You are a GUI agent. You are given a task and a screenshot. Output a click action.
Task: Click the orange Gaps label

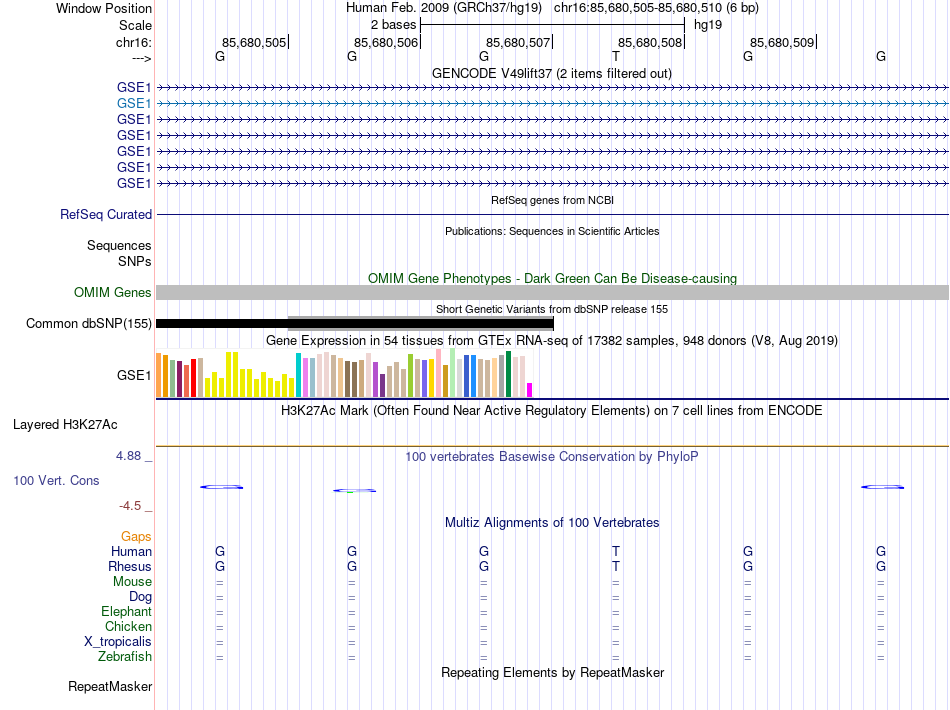coord(136,536)
